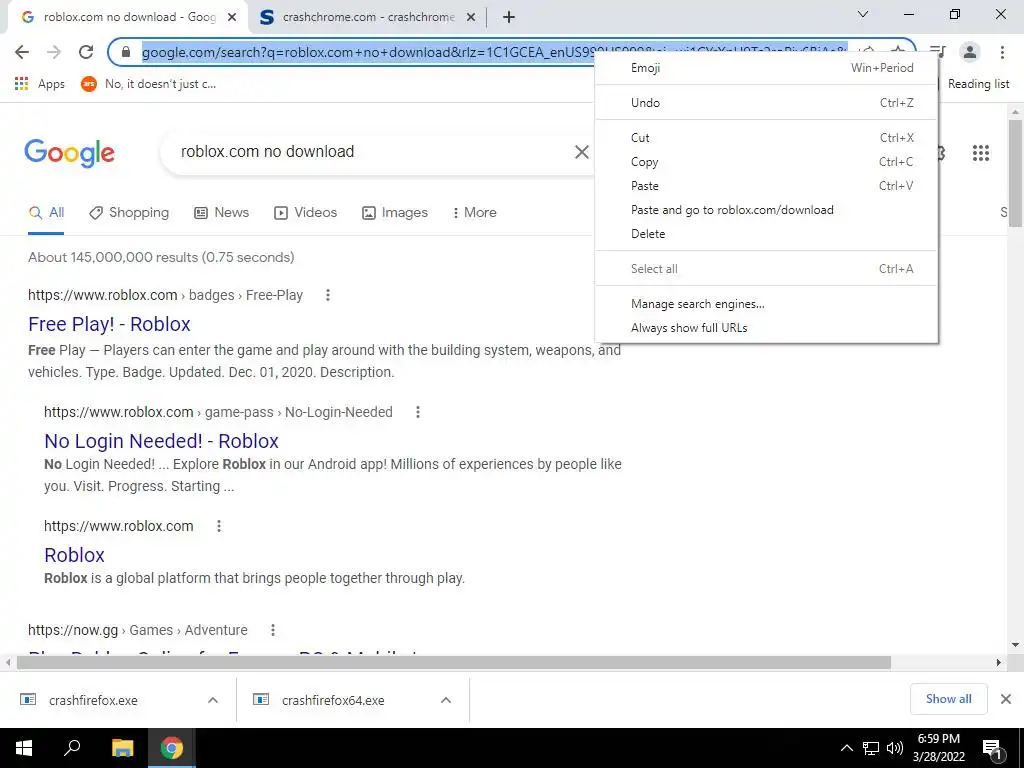Open the volume control in the tray
1024x768 pixels.
pos(895,748)
